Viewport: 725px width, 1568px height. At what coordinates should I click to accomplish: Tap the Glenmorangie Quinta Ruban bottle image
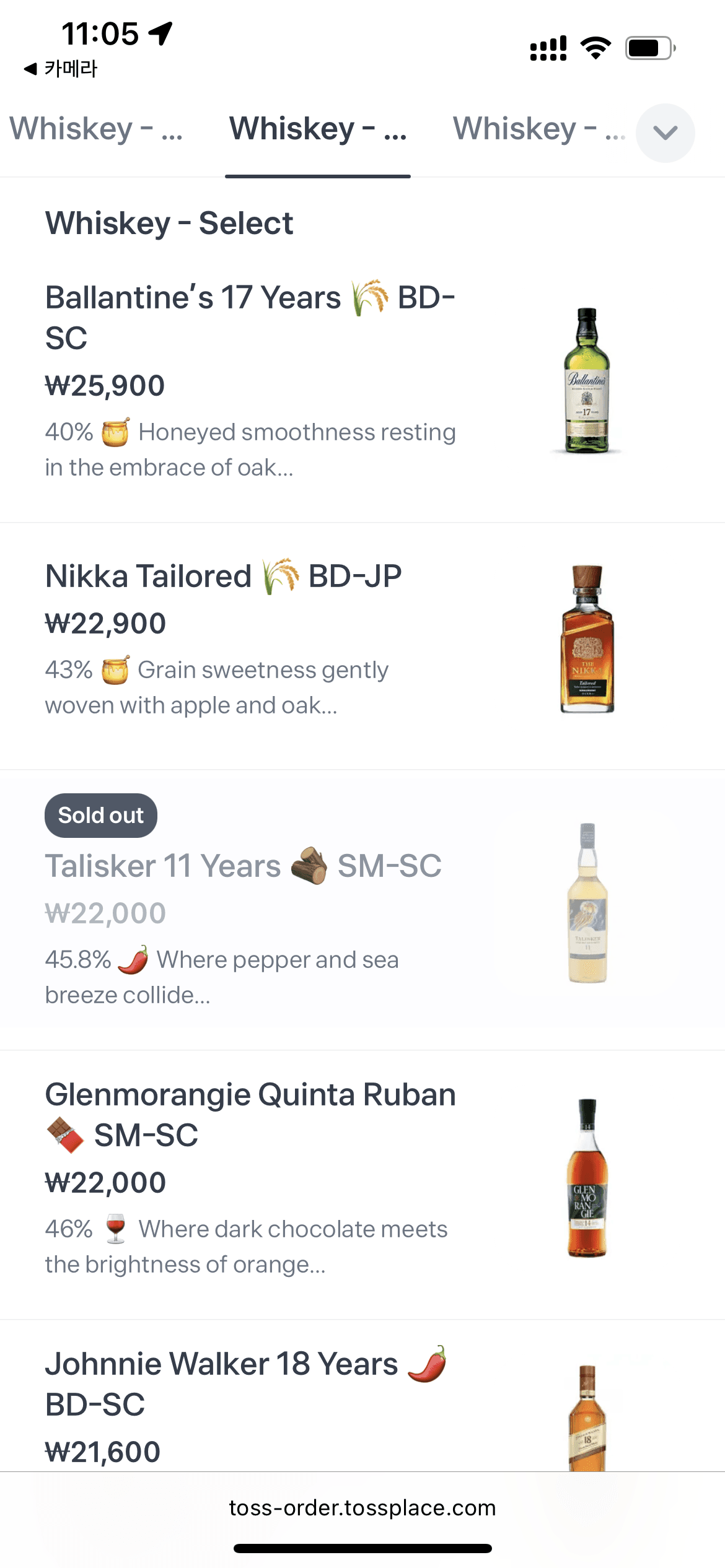tap(587, 1177)
